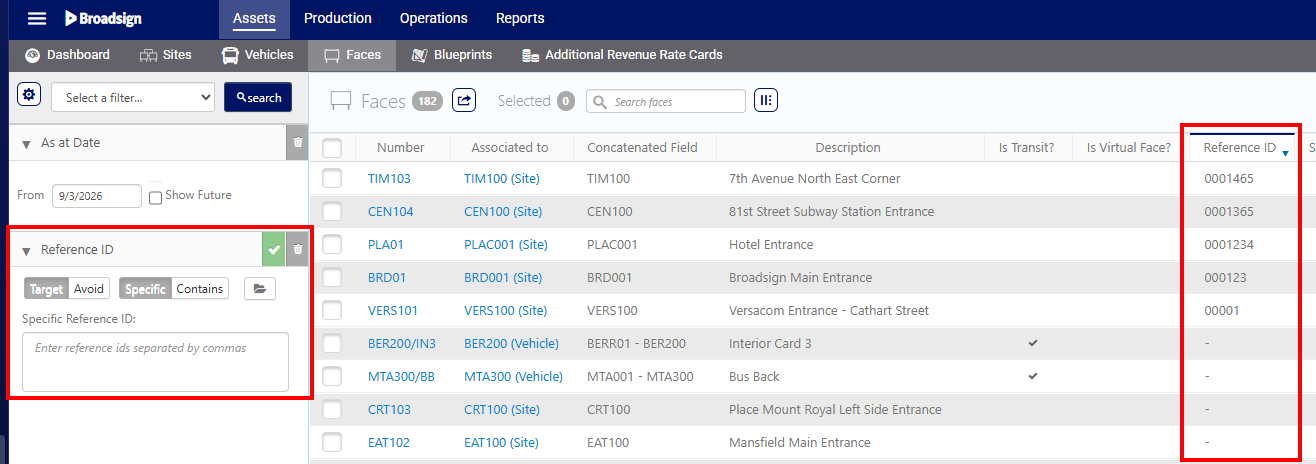This screenshot has width=1316, height=464.
Task: Open the CEN100 (Site) link
Action: pyautogui.click(x=505, y=212)
